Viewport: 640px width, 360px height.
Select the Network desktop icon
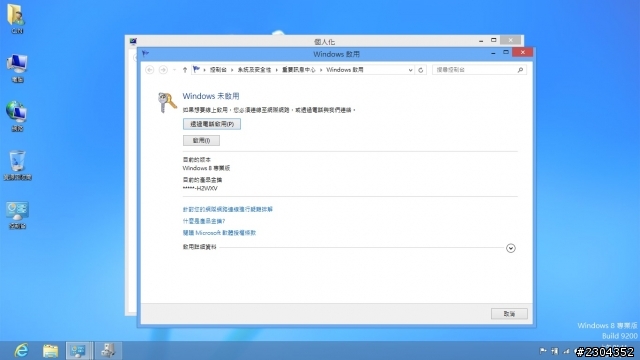coord(17,117)
